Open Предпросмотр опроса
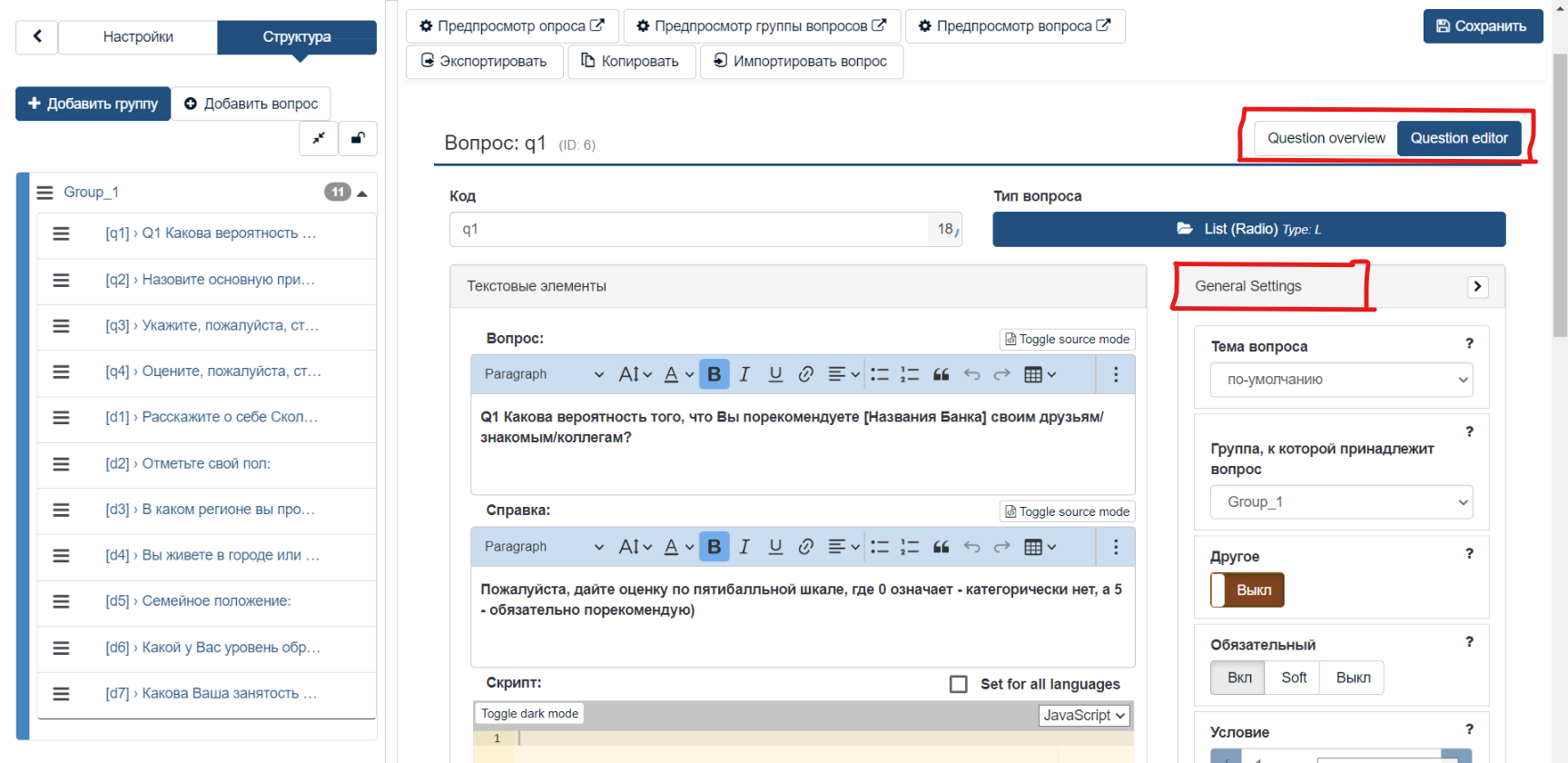The image size is (1568, 763). [x=512, y=26]
